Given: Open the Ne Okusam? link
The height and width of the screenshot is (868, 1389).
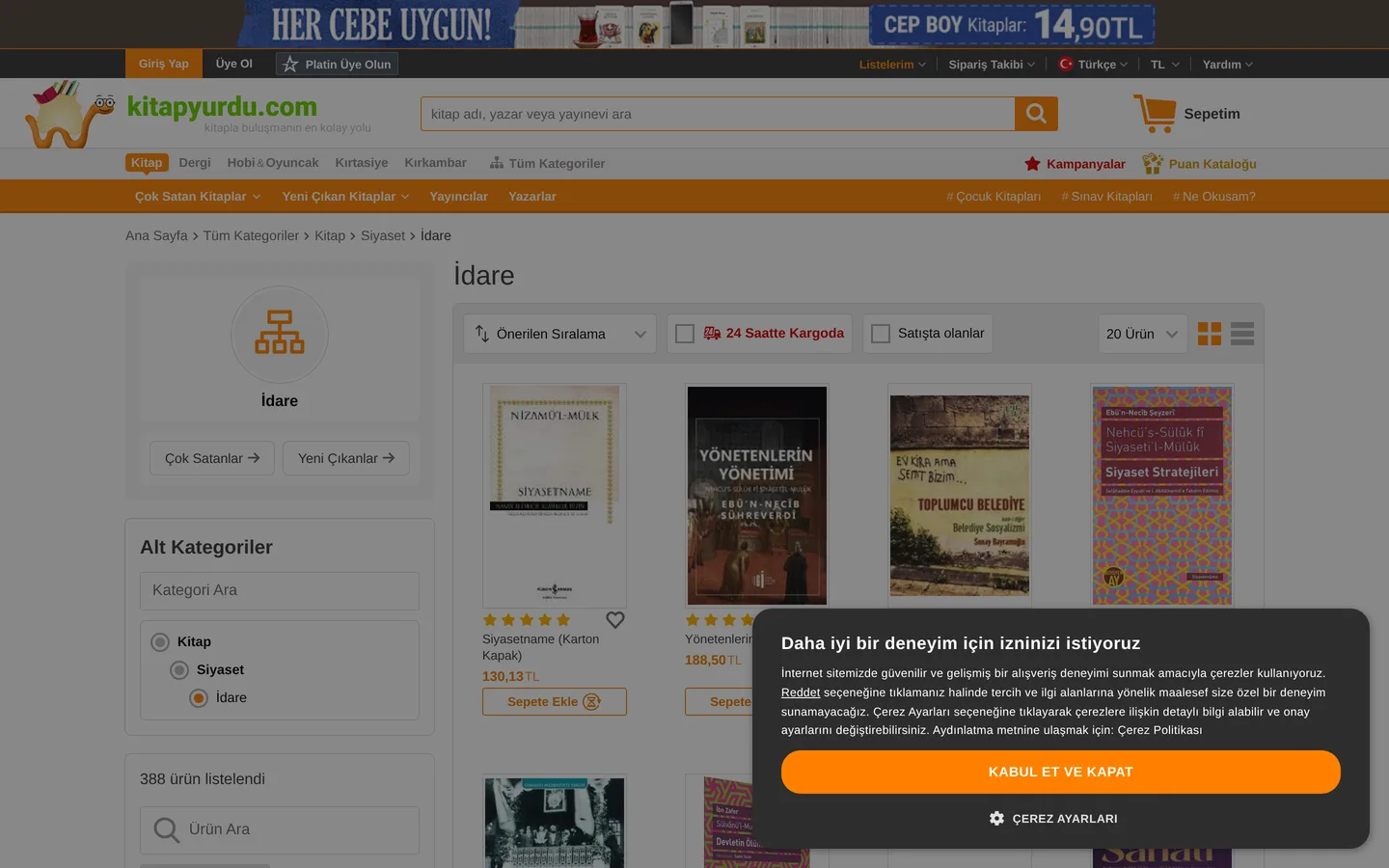Looking at the screenshot, I should point(1214,197).
